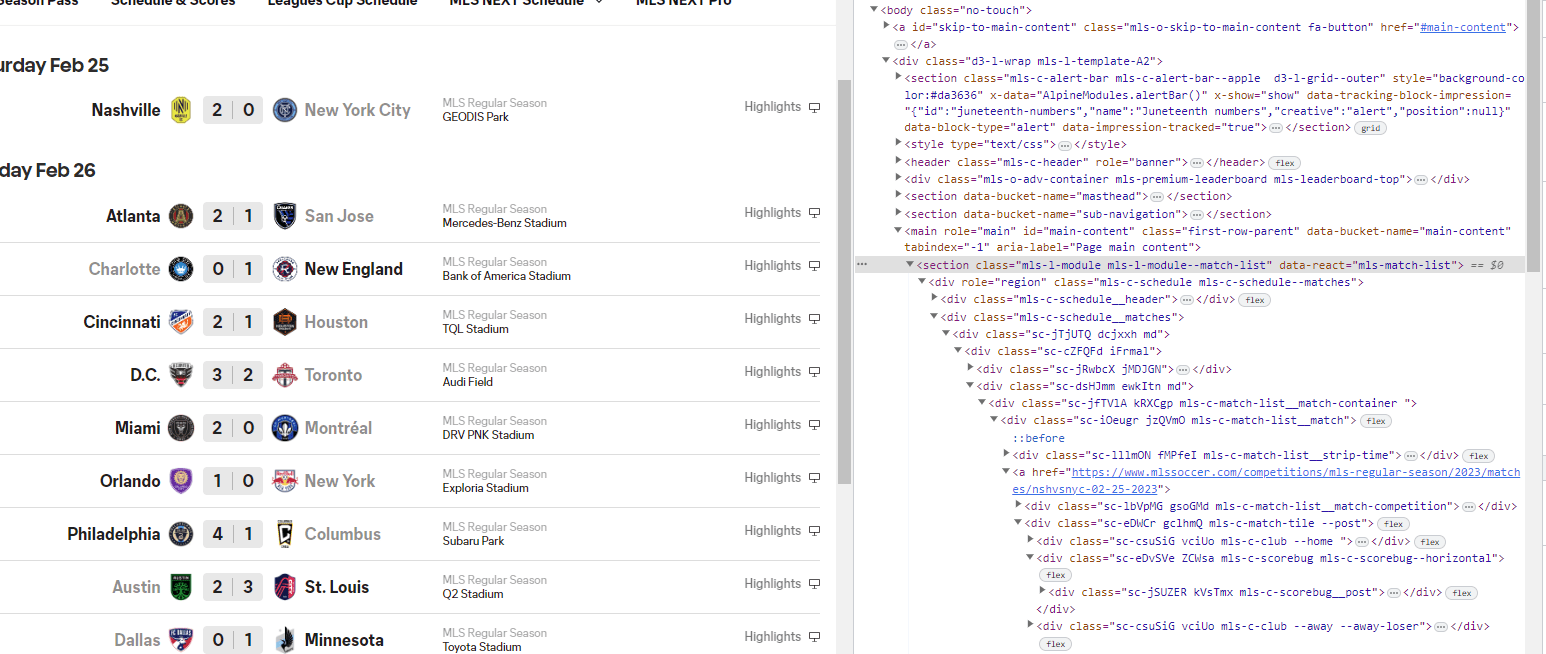
Task: Expand the sub-navigation section node
Action: (x=898, y=214)
